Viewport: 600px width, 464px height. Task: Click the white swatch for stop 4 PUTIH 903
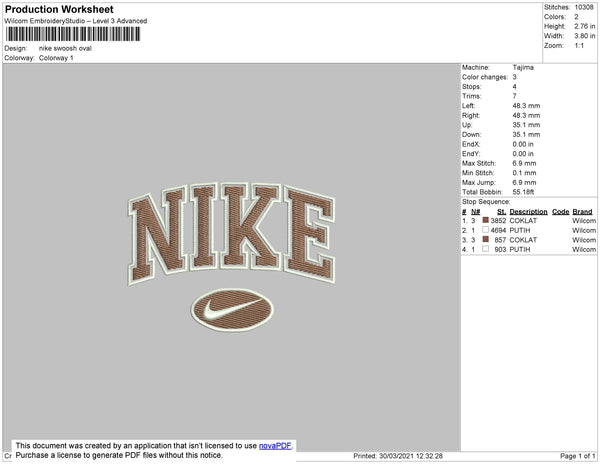click(486, 249)
